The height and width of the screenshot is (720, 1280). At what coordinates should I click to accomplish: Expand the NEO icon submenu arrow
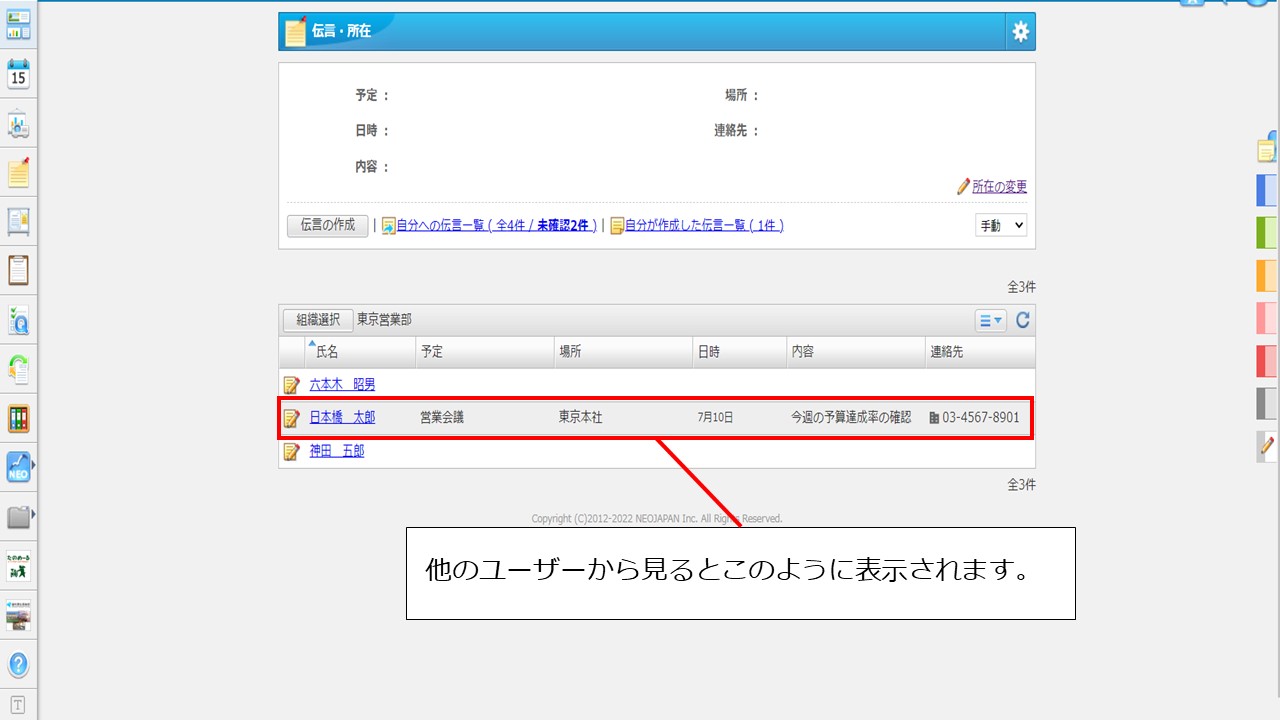[x=34, y=466]
